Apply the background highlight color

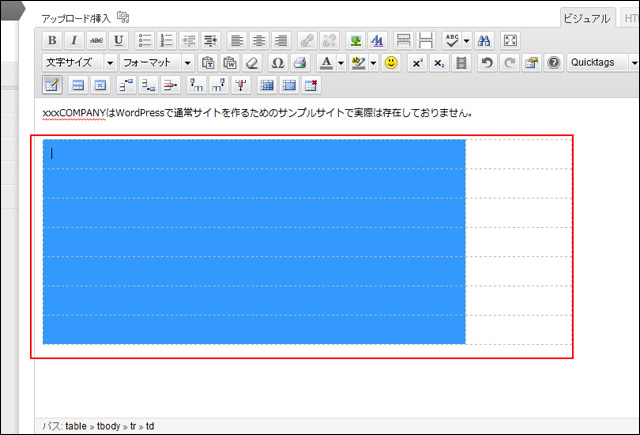(358, 63)
